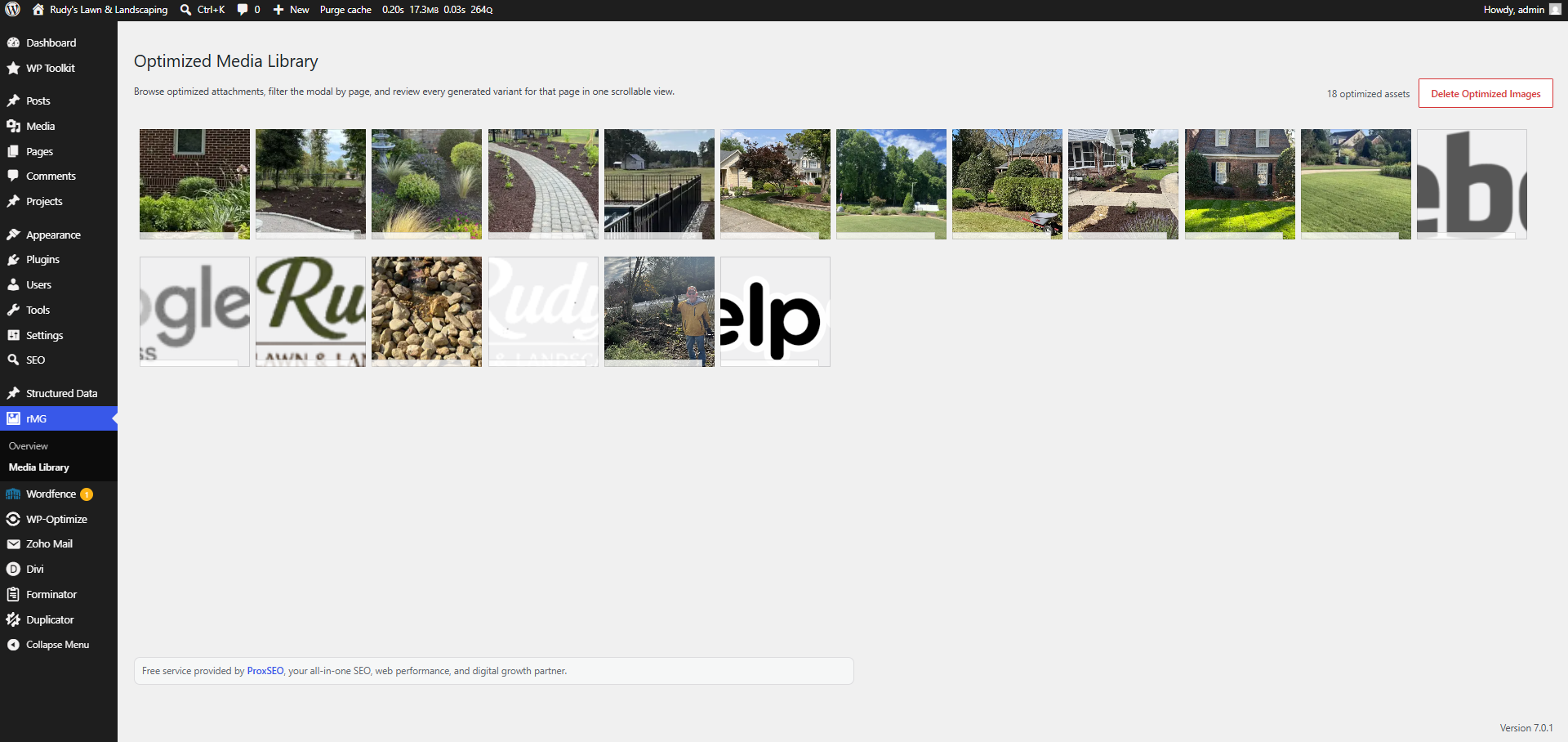Open the bird bath garden bed thumbnail
Viewport: 1568px width, 742px height.
tap(426, 184)
